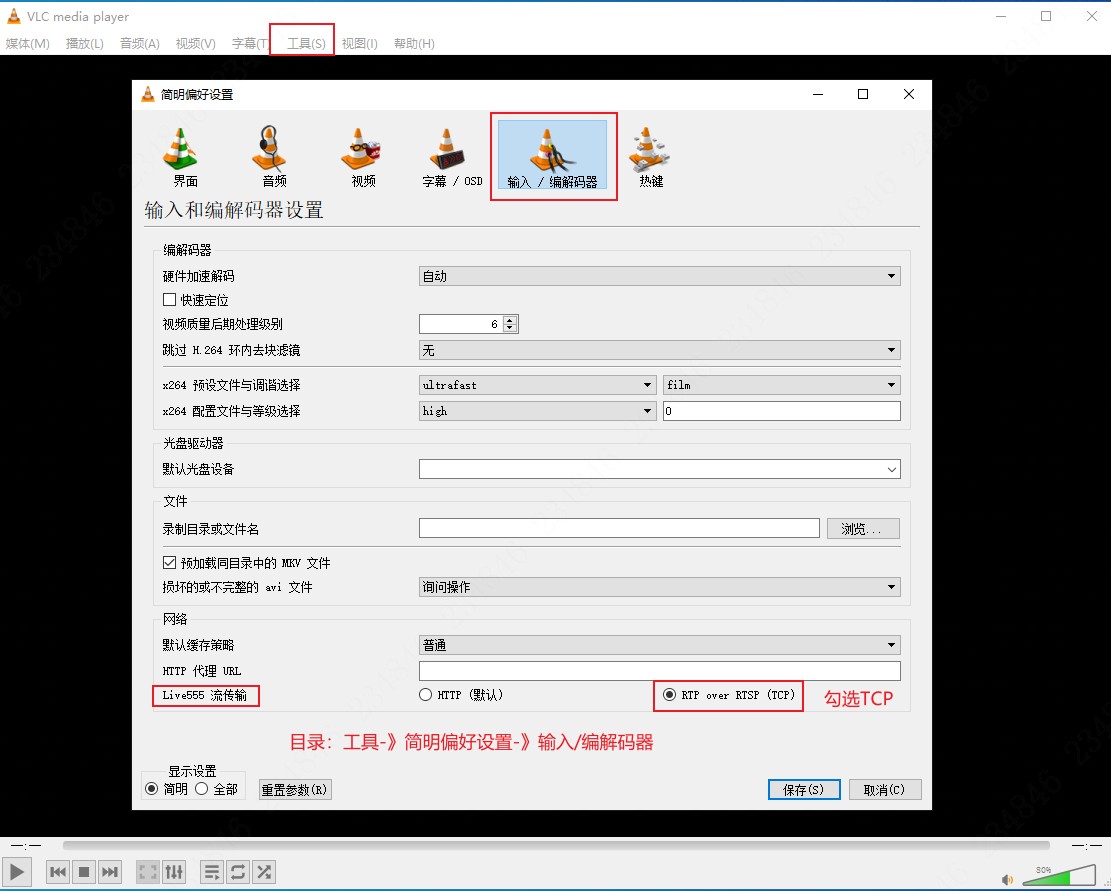Select the 输入 / 编解码器 preferences category
The image size is (1111, 891).
553,156
